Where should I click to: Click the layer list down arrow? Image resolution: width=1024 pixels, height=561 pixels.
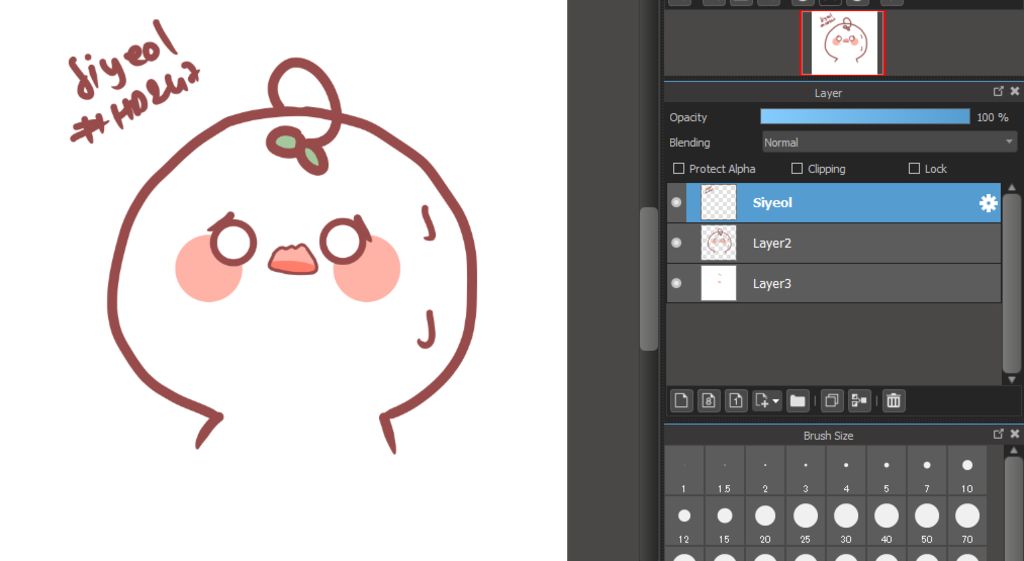pyautogui.click(x=1012, y=379)
